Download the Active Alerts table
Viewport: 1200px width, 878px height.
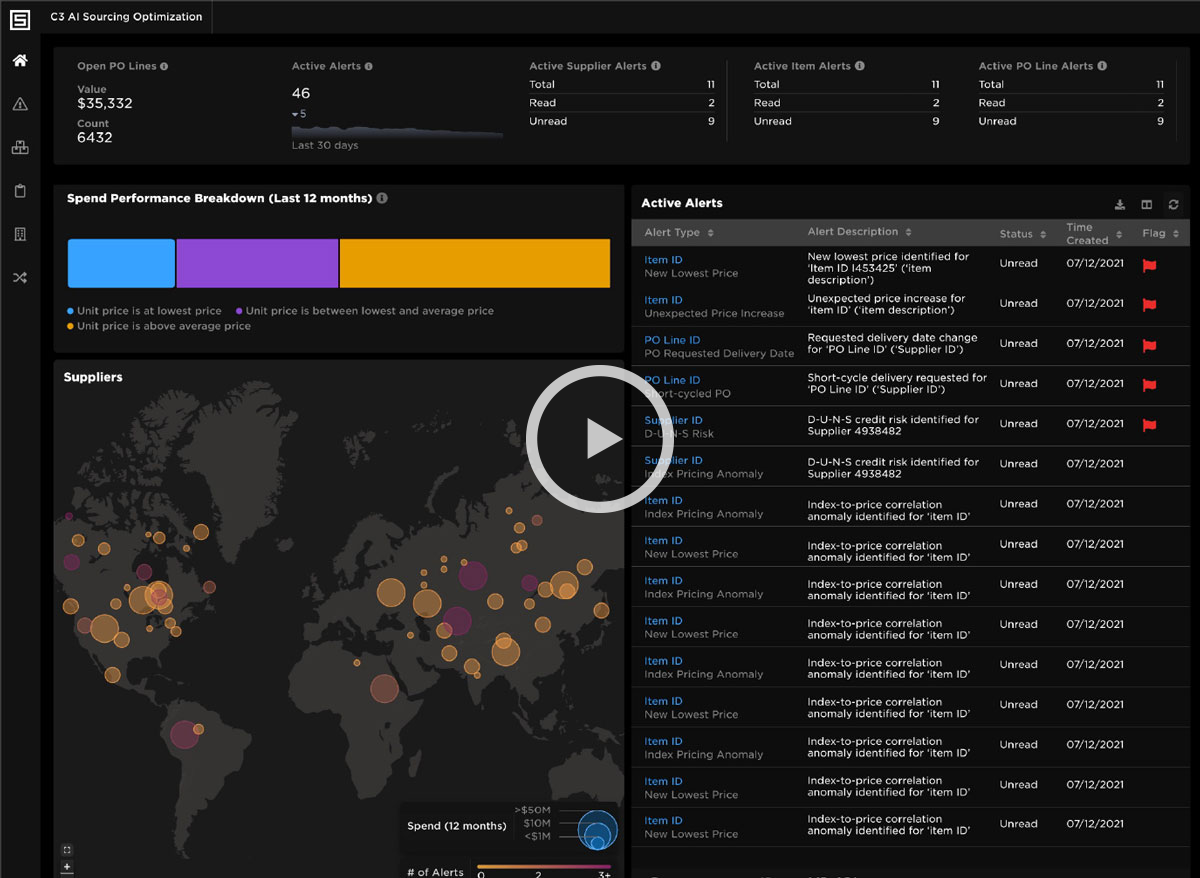[x=1120, y=205]
